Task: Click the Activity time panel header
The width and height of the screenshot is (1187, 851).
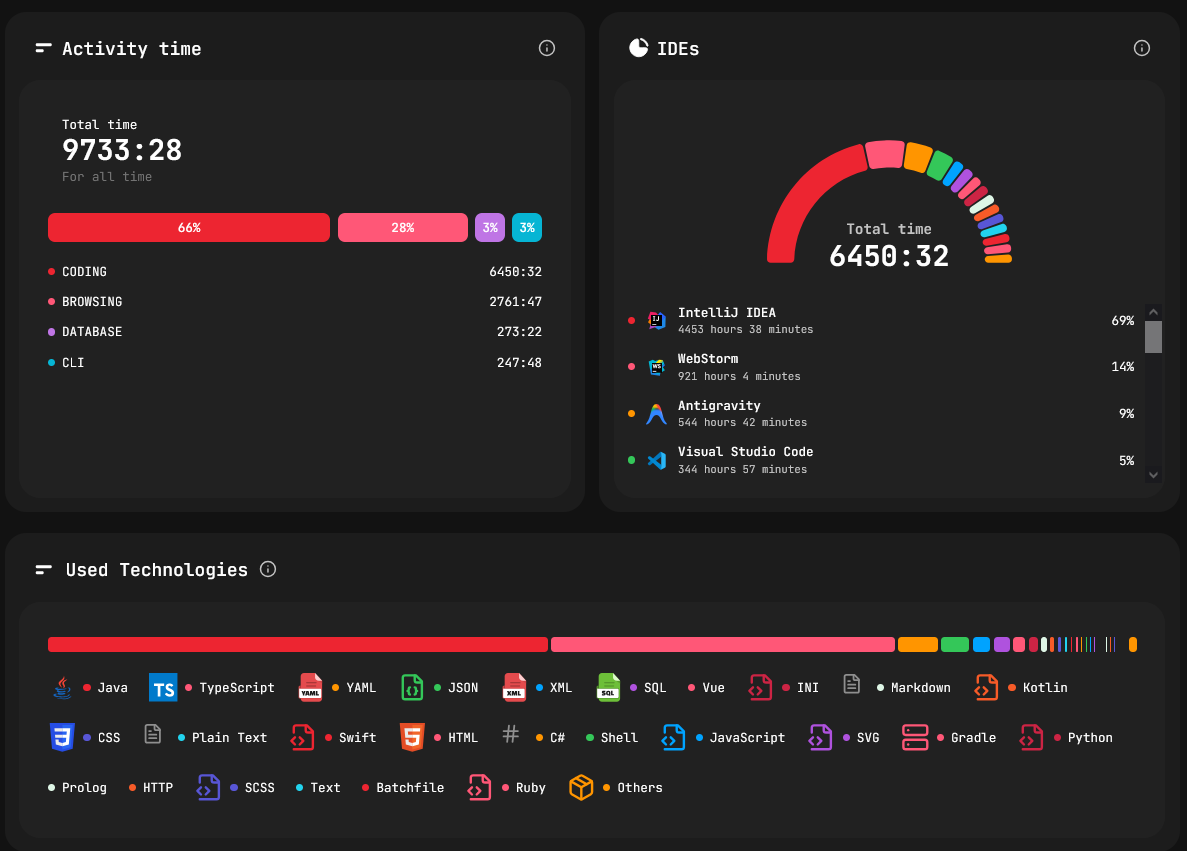Action: coord(131,48)
